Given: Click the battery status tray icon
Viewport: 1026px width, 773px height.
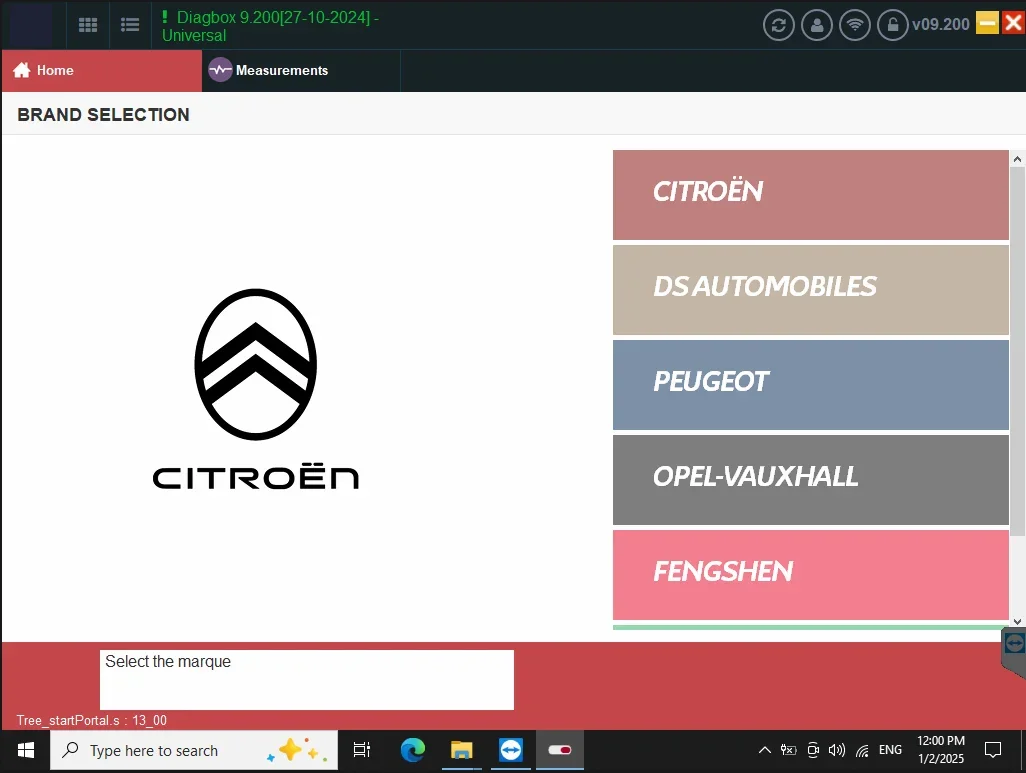Looking at the screenshot, I should tap(788, 750).
